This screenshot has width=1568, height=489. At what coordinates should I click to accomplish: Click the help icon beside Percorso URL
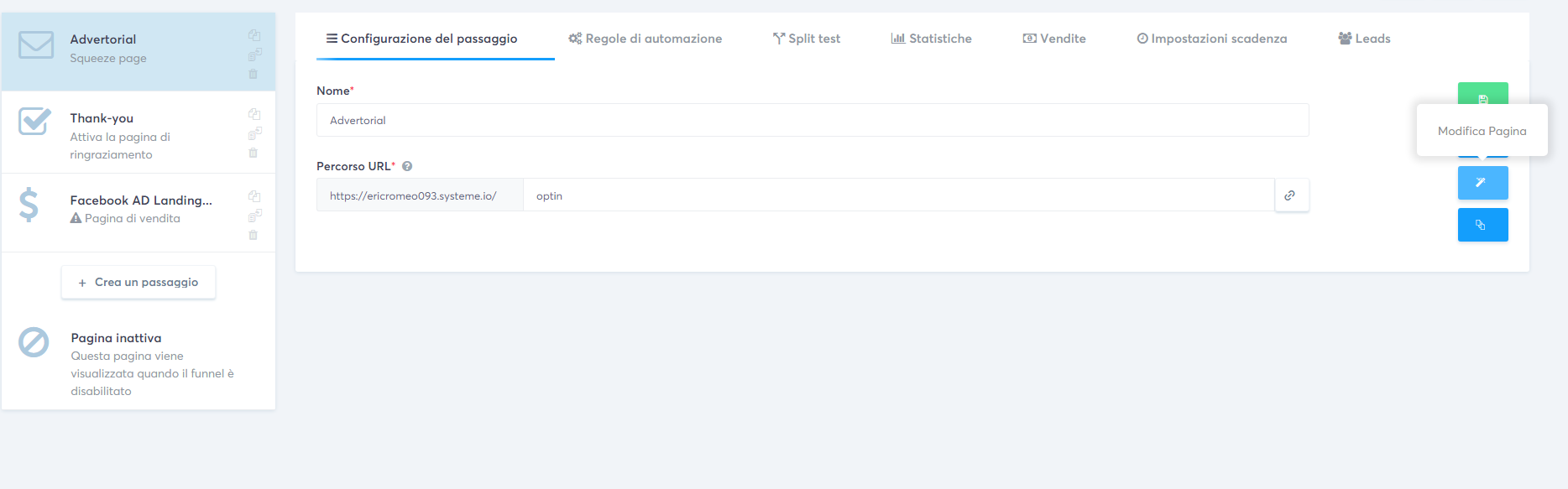click(407, 166)
